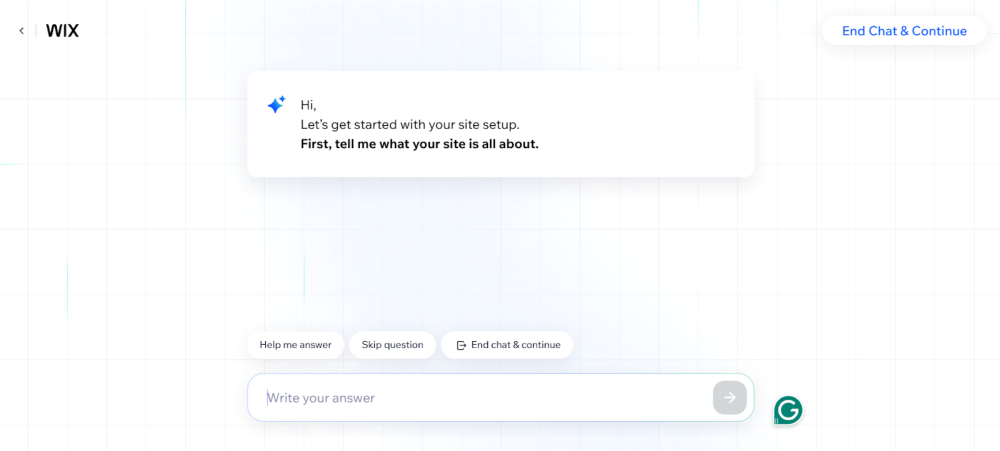The width and height of the screenshot is (1000, 451).
Task: Open the WIX logo home link
Action: [x=62, y=31]
